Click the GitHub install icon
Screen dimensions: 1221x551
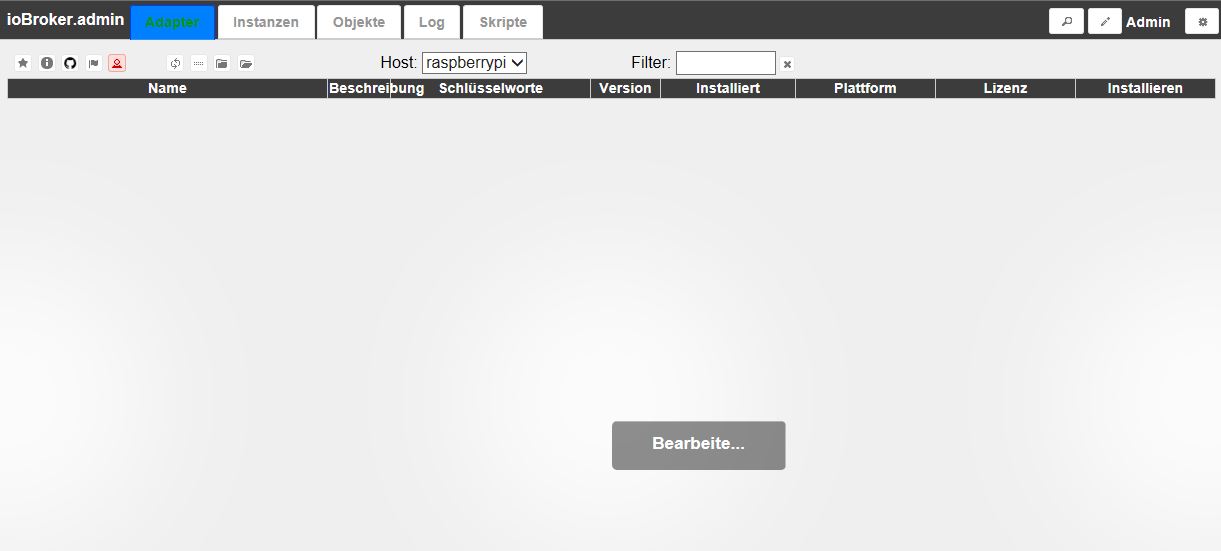[70, 63]
